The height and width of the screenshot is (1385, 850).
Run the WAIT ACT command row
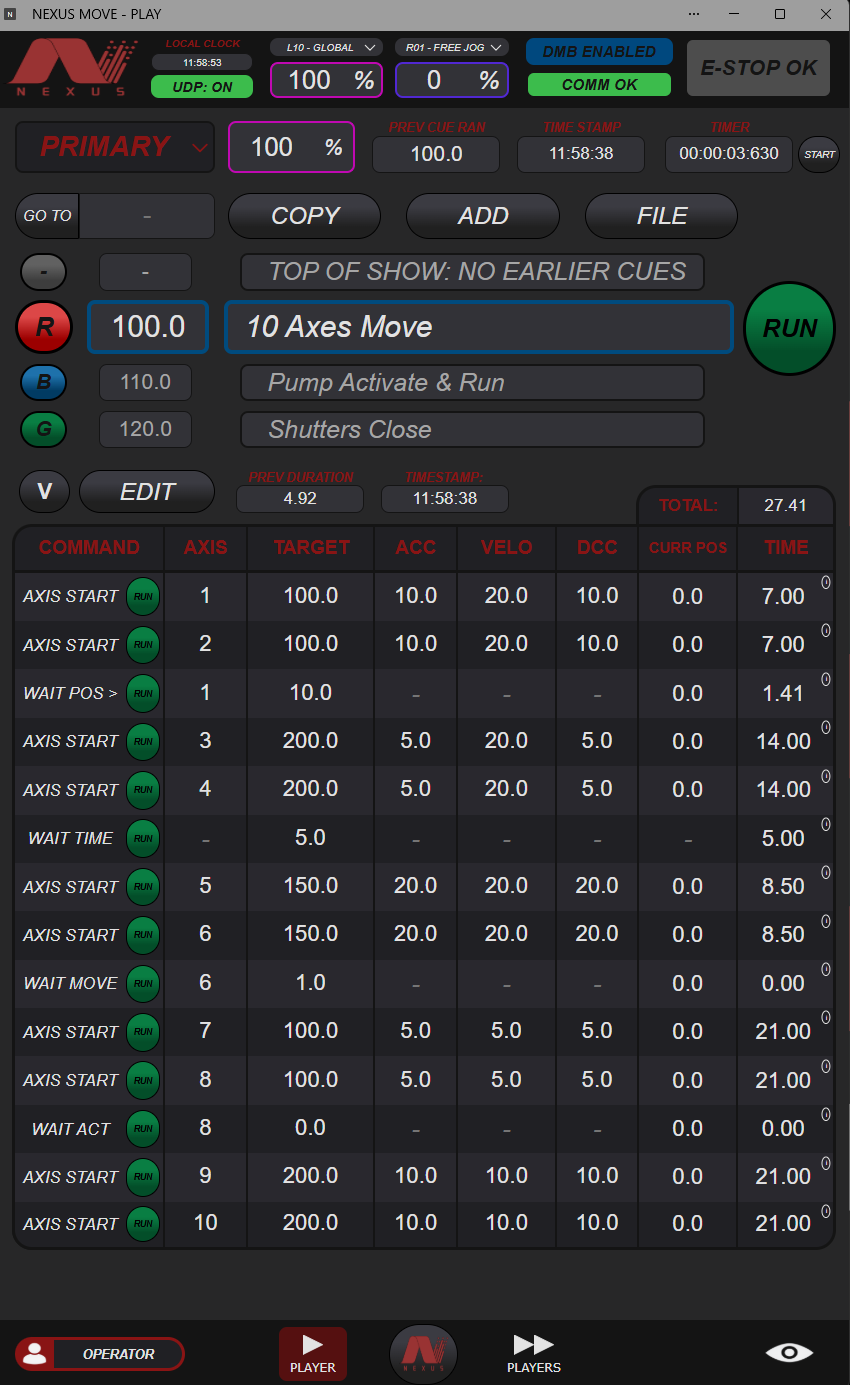143,1129
